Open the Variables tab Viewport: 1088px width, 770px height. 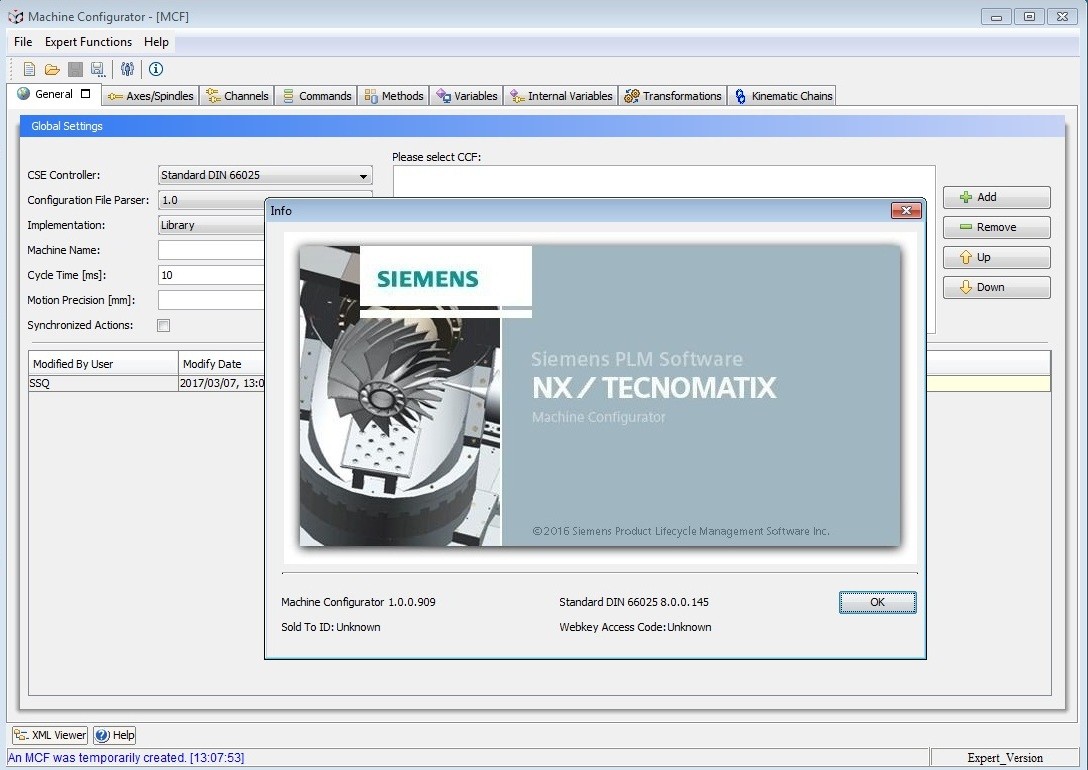tap(466, 96)
